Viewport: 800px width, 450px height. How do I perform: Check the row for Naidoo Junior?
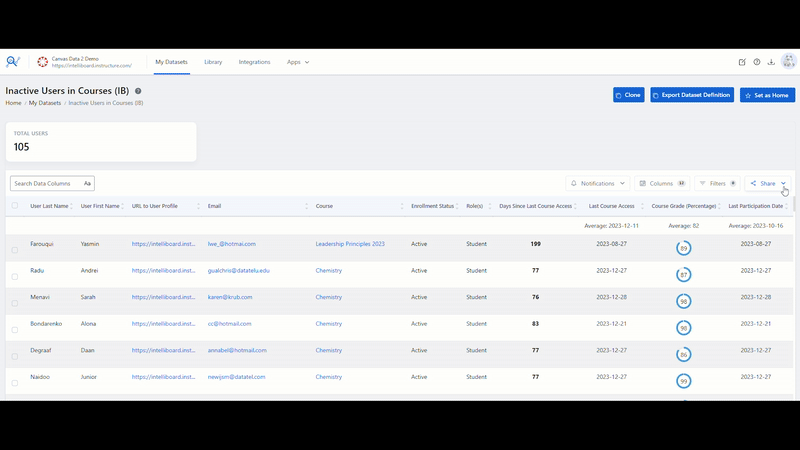15,383
